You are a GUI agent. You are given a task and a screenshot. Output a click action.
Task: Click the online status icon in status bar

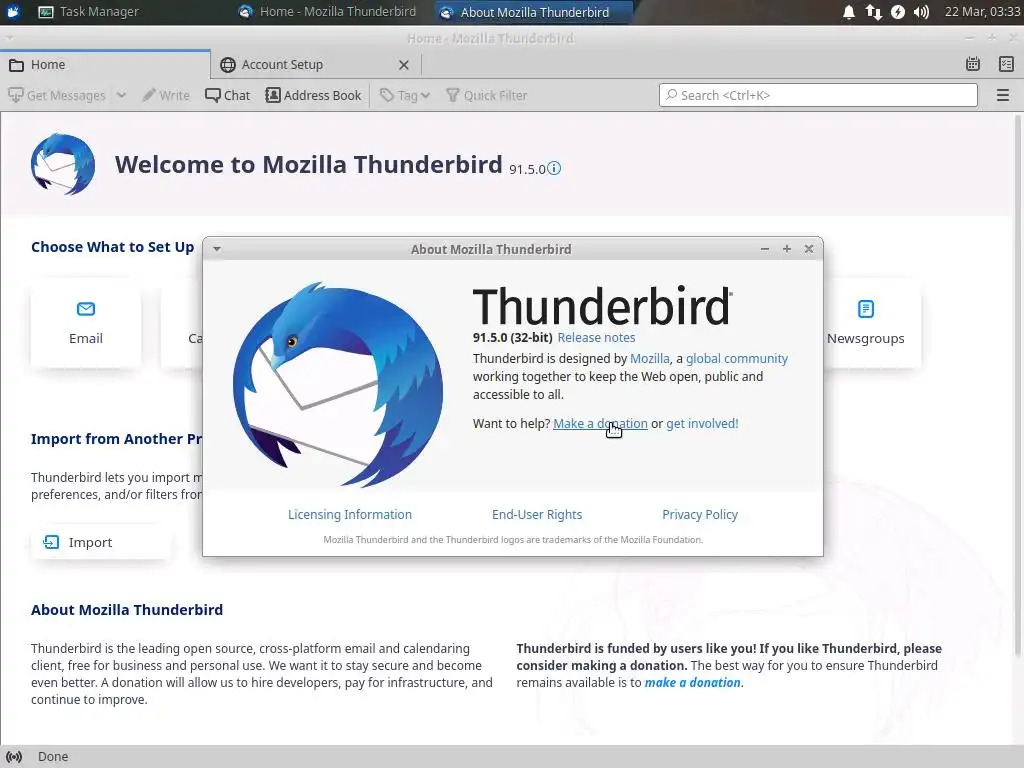tap(14, 757)
